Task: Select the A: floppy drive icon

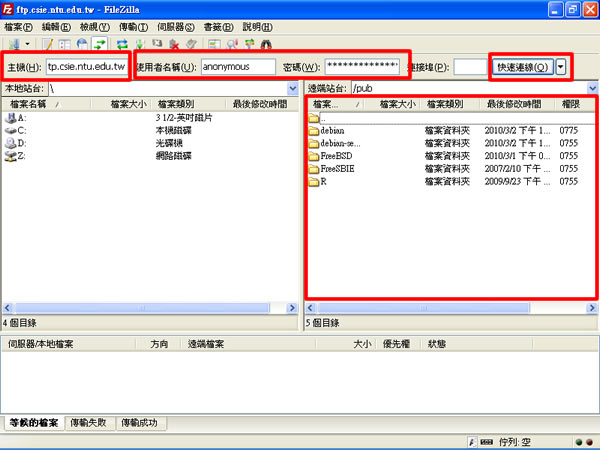Action: pos(10,118)
